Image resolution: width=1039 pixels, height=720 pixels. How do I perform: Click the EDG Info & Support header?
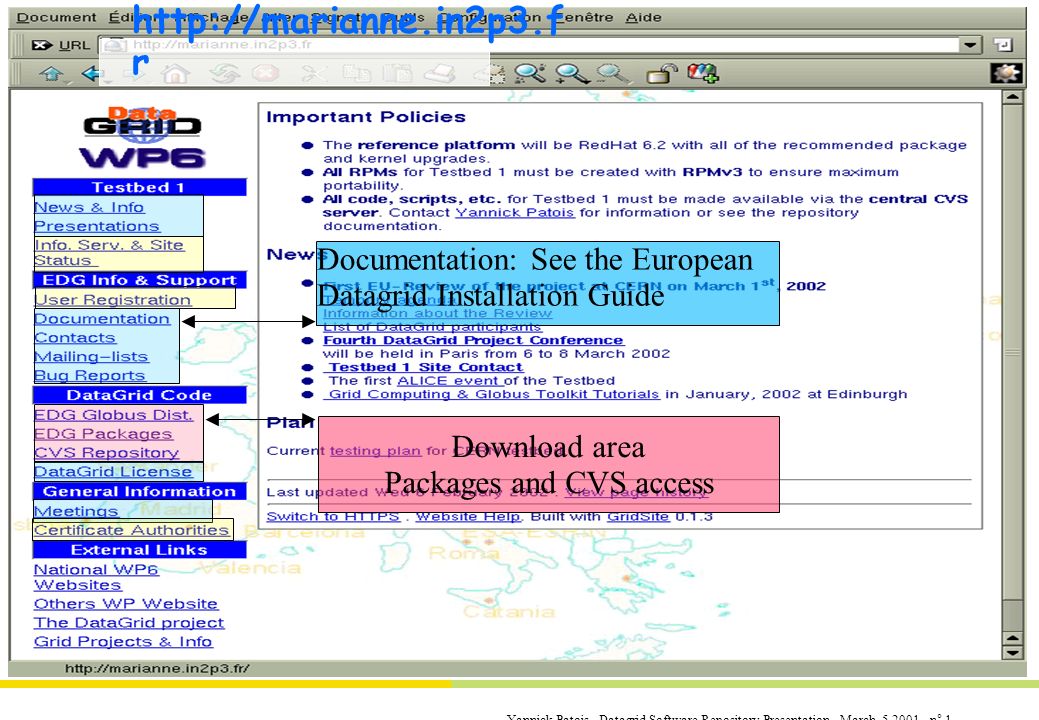tap(139, 280)
